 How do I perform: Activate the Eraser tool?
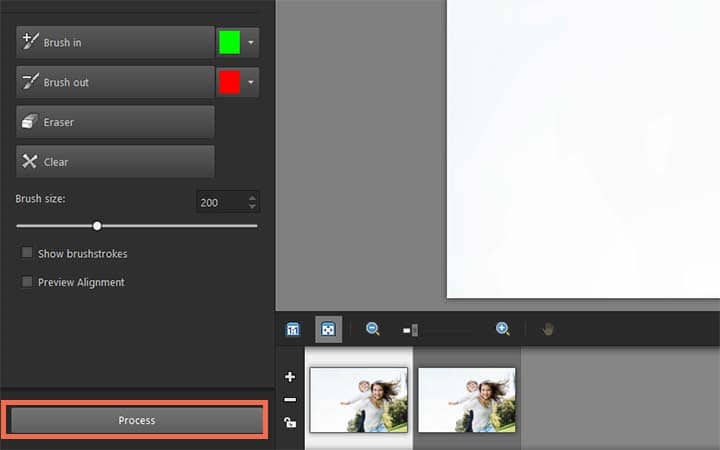click(x=115, y=122)
